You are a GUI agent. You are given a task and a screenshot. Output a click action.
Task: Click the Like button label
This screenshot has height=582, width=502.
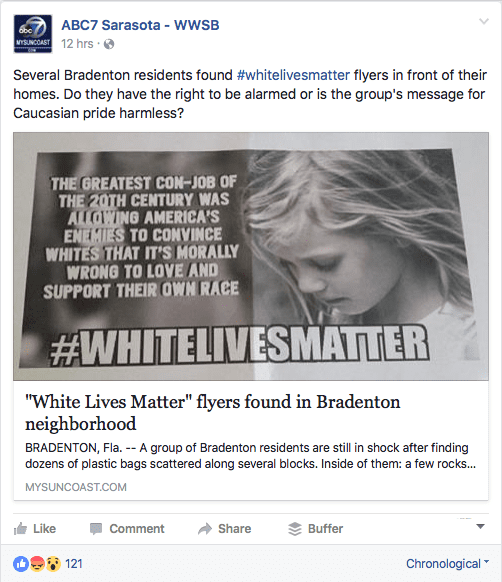pos(45,529)
